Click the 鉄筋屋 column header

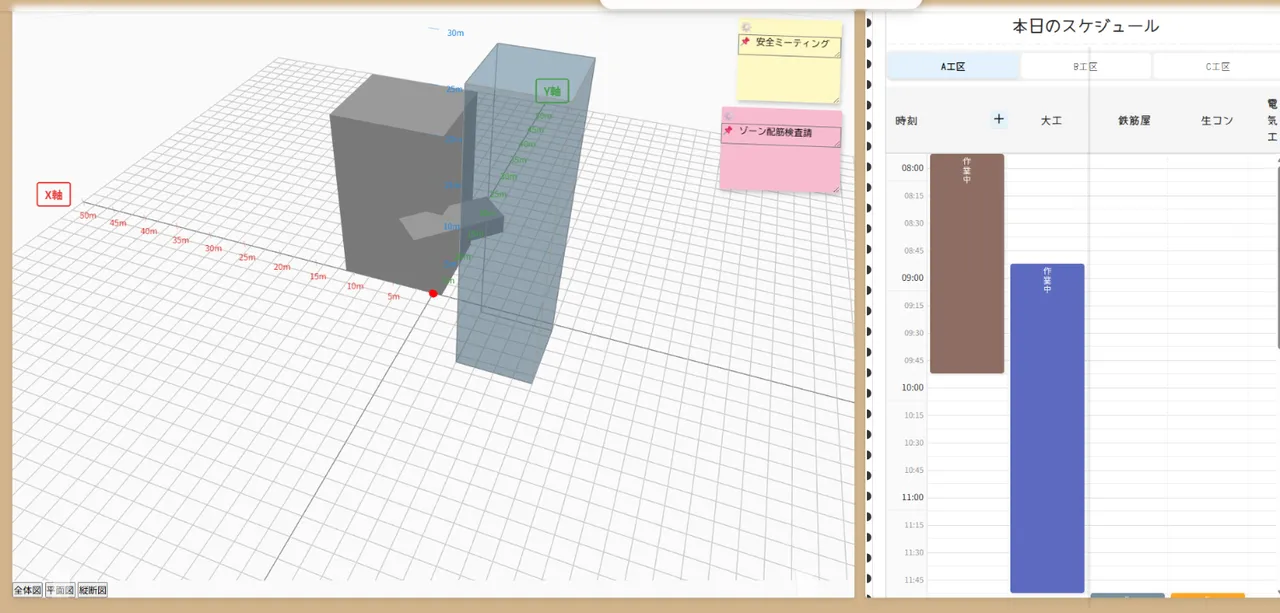click(1134, 120)
